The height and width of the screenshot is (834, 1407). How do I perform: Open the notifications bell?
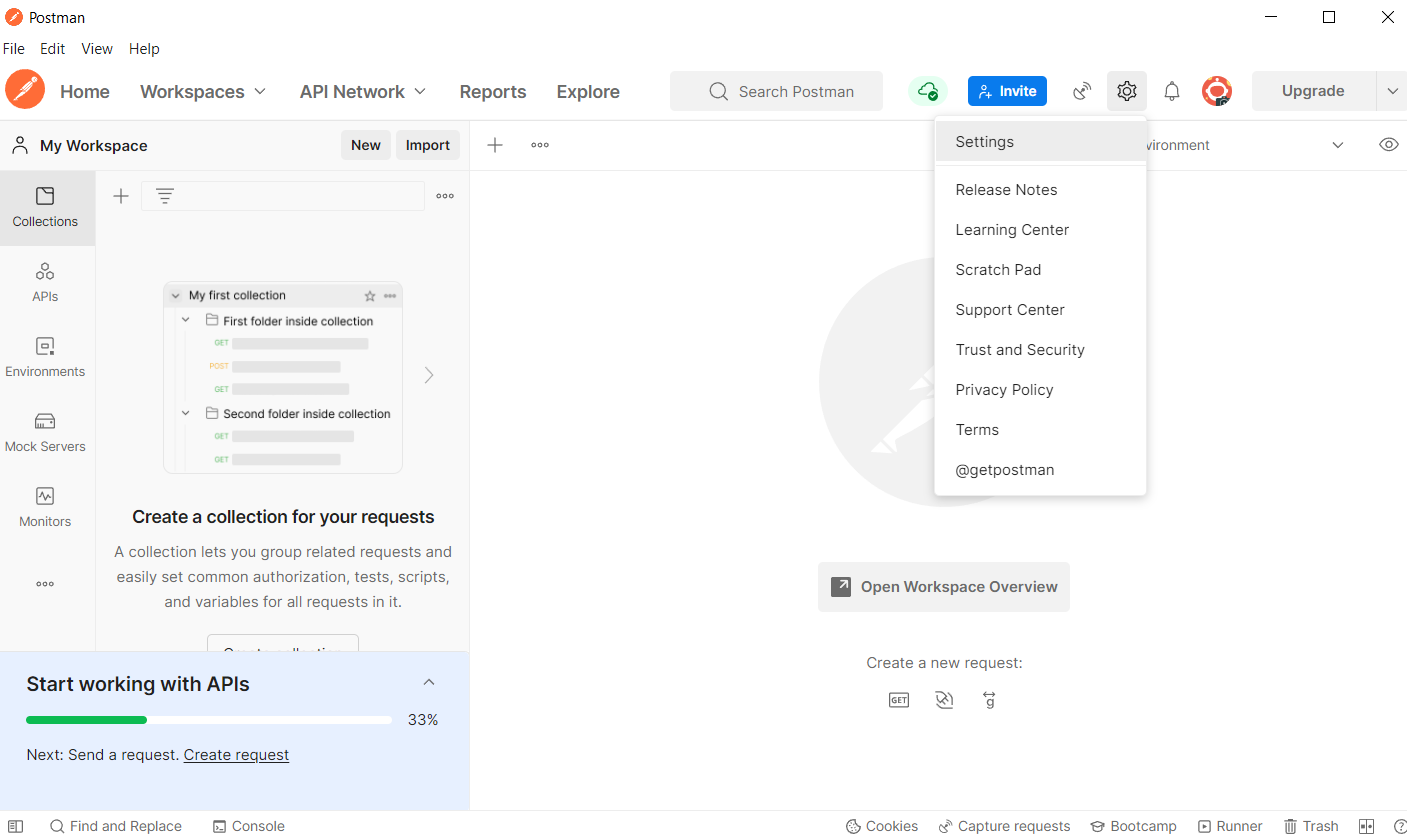[x=1172, y=91]
